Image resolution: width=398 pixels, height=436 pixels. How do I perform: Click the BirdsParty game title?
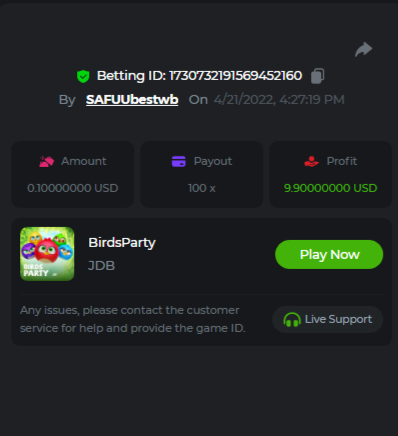[x=122, y=243]
